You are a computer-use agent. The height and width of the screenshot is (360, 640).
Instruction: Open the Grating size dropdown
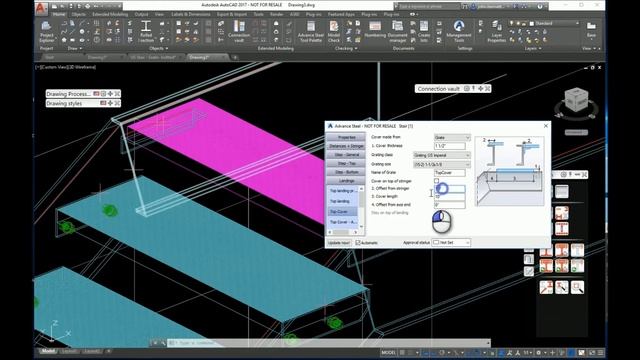(442, 164)
